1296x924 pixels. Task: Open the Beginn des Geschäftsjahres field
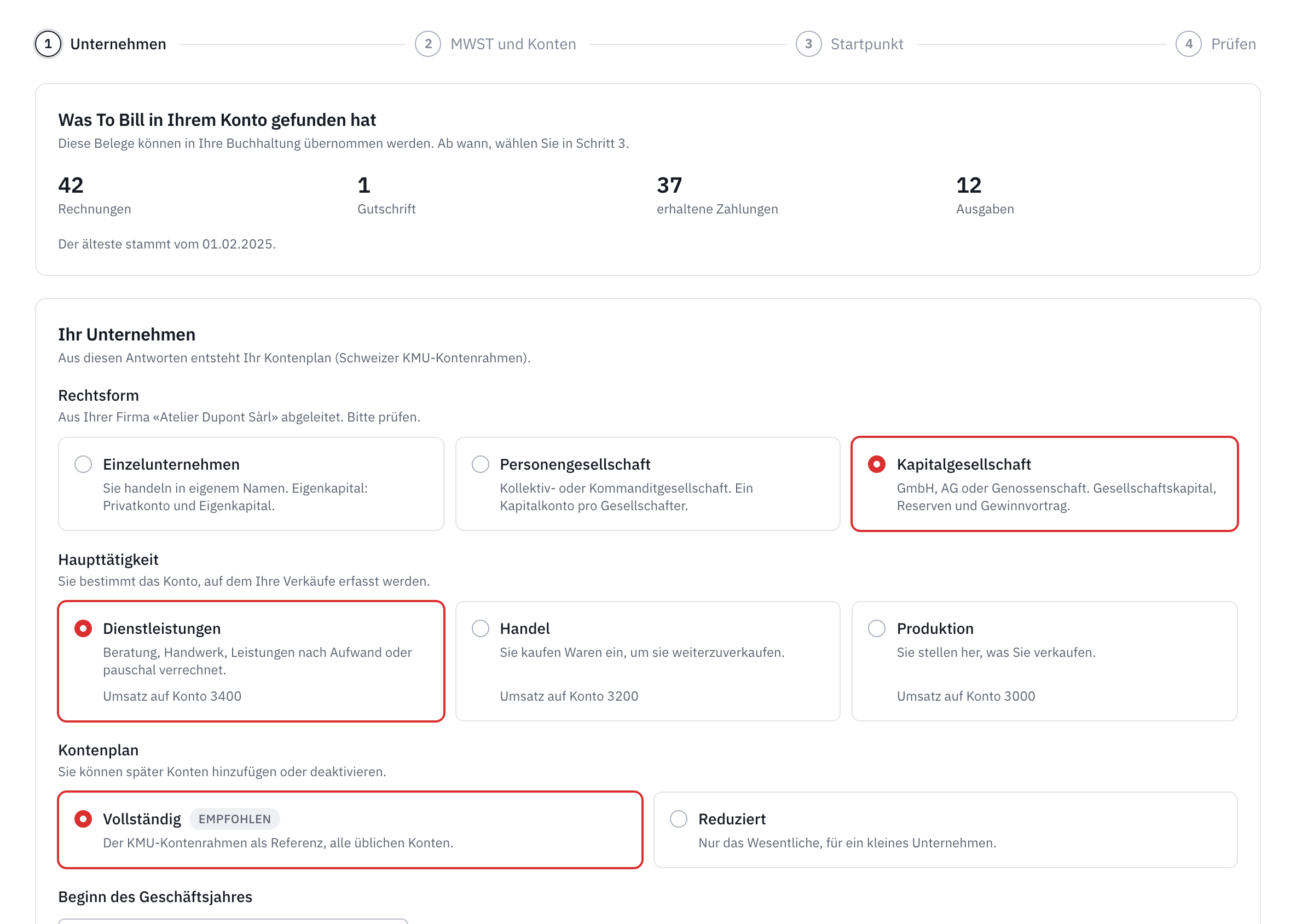tap(233, 921)
